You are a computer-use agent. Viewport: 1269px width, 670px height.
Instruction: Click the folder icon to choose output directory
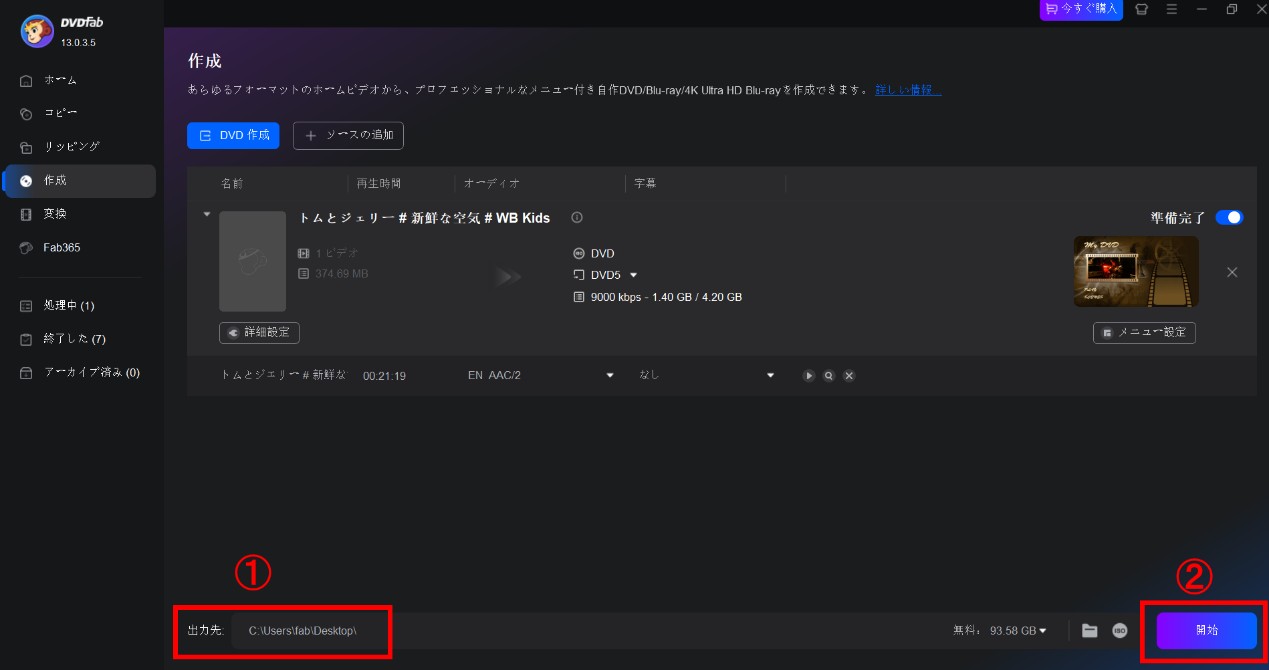click(x=1090, y=631)
